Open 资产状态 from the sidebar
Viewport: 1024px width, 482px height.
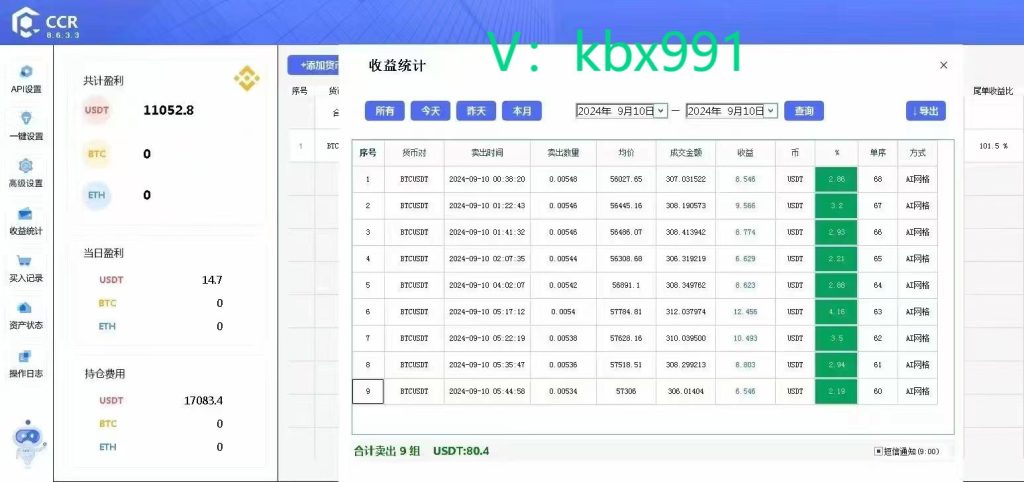(x=26, y=314)
